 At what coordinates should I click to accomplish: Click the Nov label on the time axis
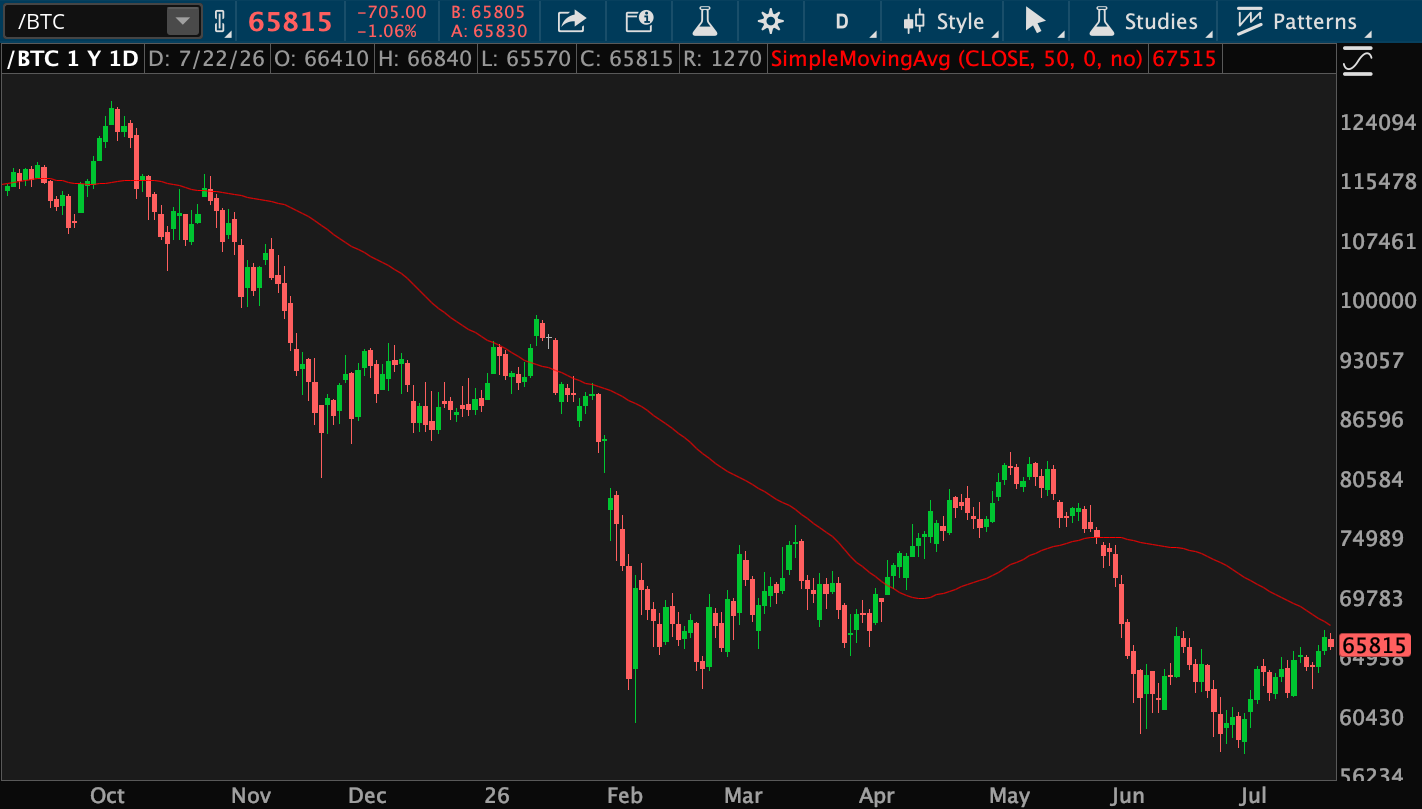pyautogui.click(x=251, y=796)
